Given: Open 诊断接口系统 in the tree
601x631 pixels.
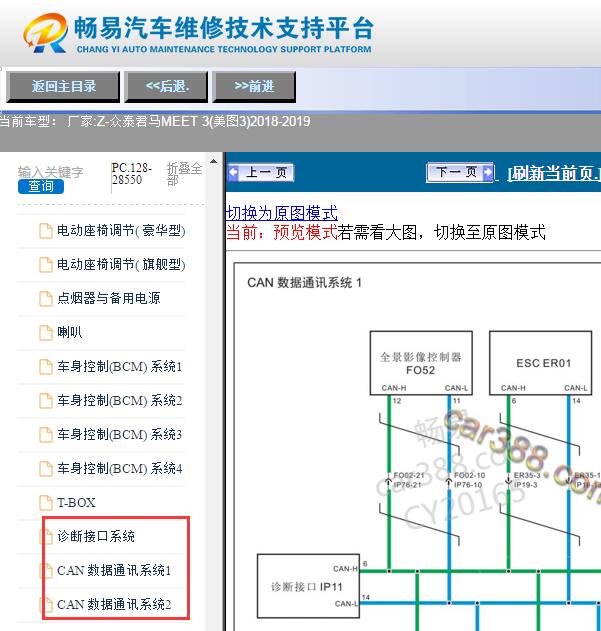Looking at the screenshot, I should 96,536.
